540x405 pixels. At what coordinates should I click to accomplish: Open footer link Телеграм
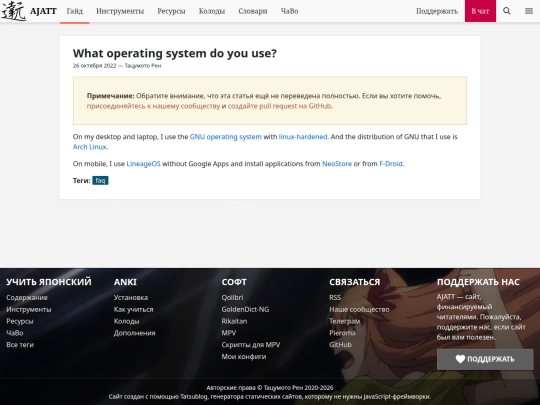click(344, 321)
